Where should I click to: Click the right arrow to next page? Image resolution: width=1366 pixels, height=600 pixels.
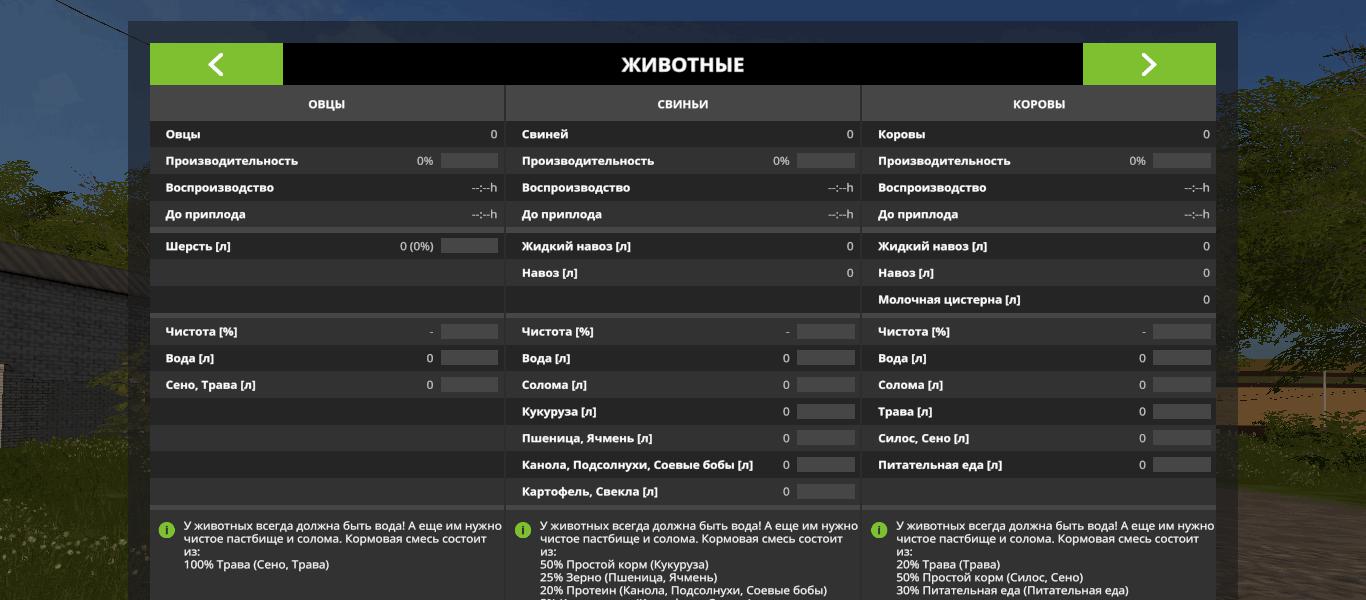pos(1149,64)
